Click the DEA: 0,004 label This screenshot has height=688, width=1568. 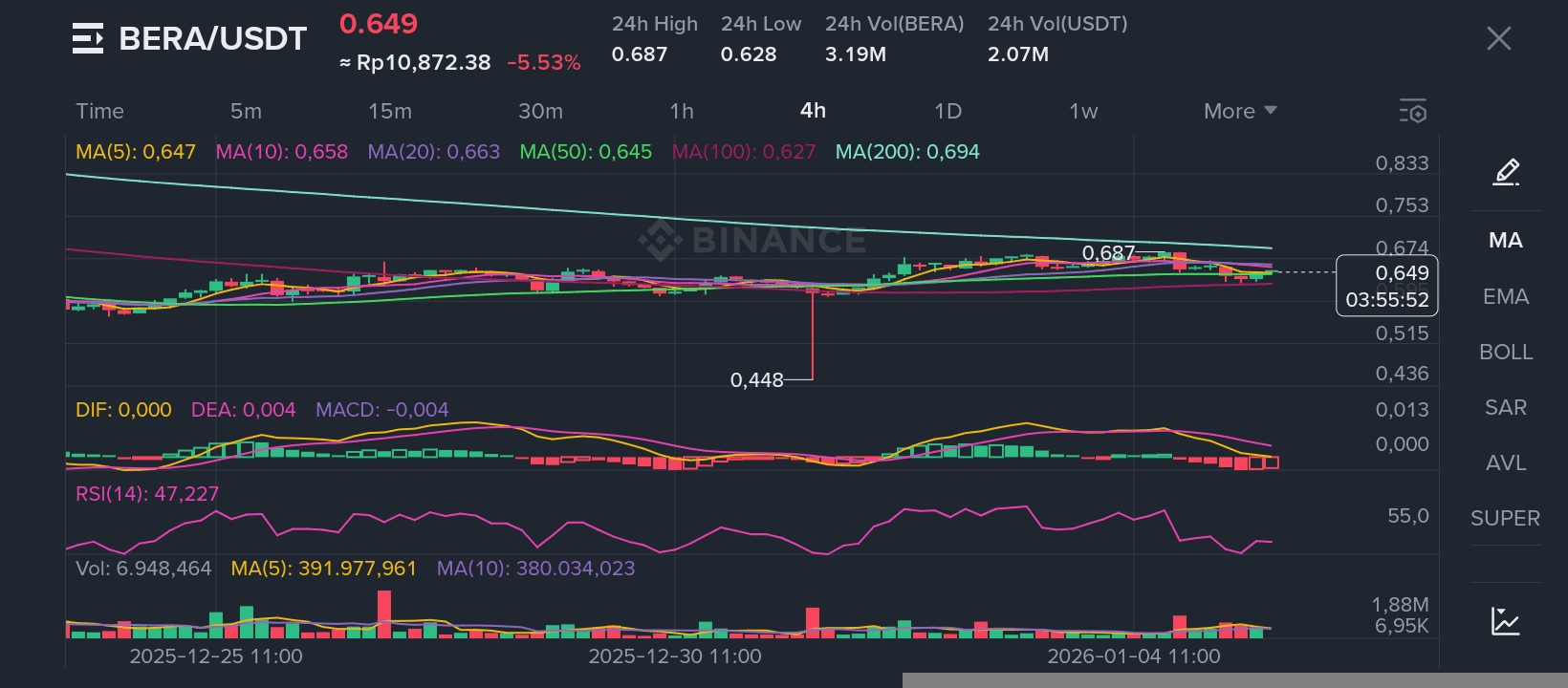[244, 410]
